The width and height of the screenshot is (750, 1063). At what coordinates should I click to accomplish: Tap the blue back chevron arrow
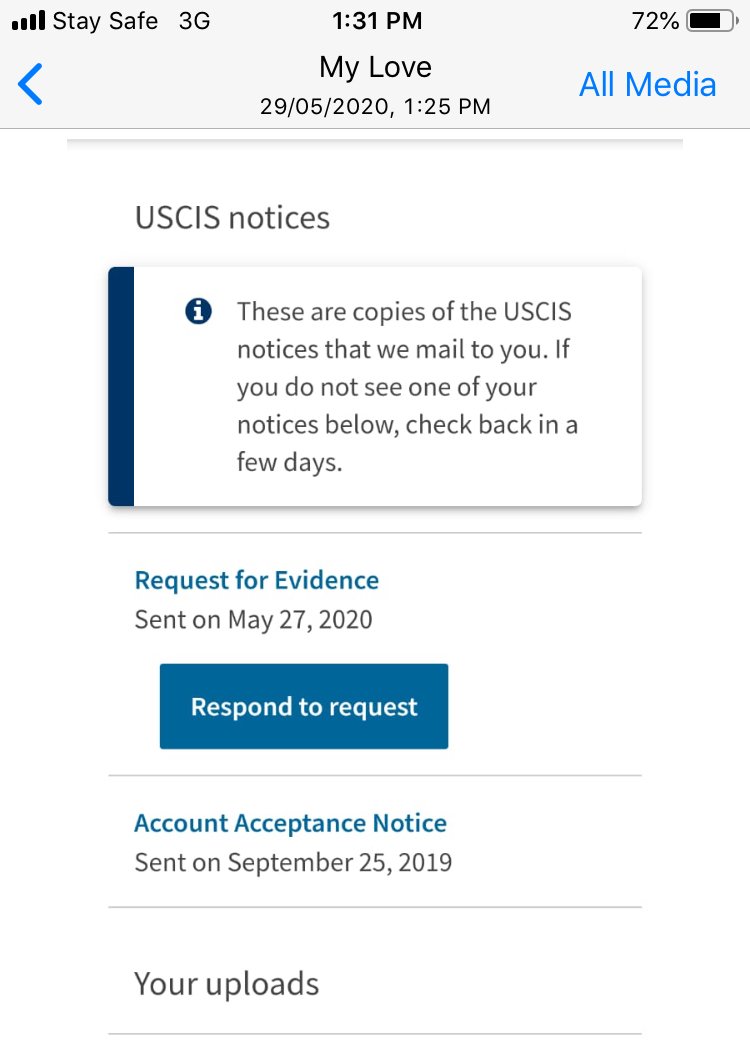(31, 84)
